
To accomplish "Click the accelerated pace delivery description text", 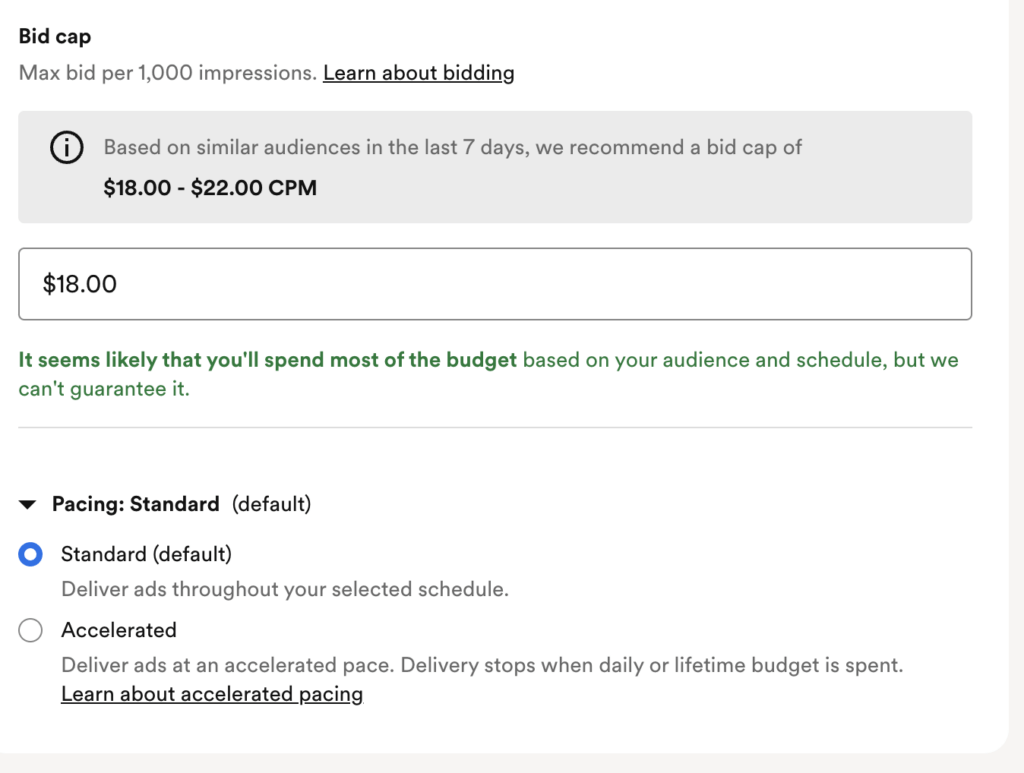I will (482, 665).
